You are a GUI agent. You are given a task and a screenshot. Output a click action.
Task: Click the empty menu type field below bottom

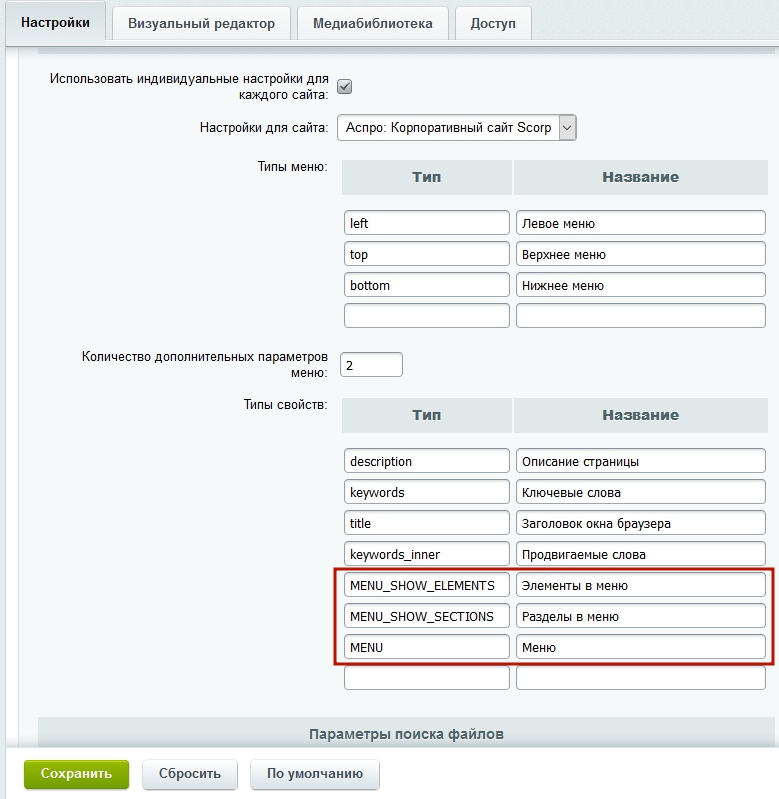point(426,316)
